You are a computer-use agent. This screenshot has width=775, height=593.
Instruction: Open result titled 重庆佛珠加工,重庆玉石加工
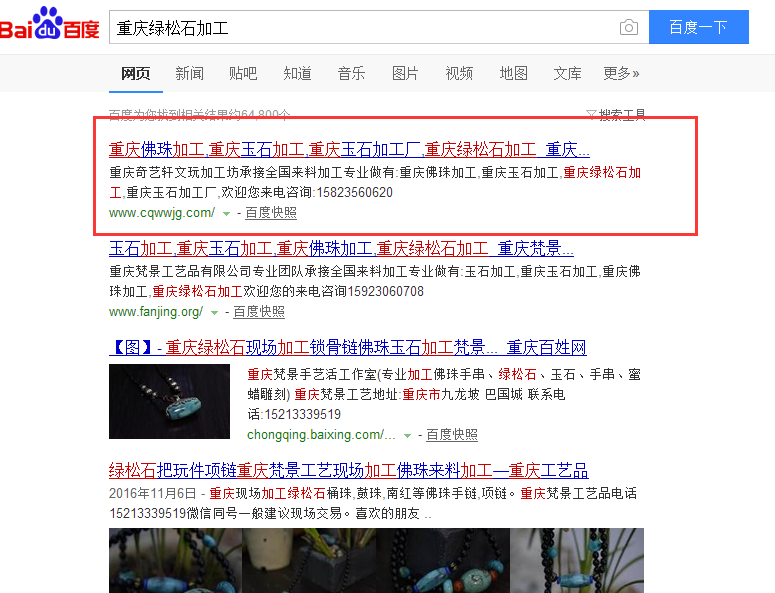pyautogui.click(x=349, y=149)
